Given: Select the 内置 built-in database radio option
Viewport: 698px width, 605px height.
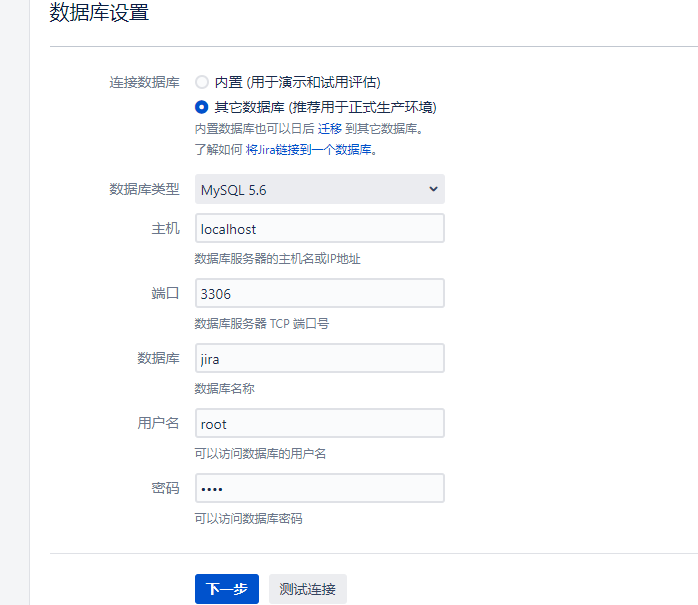Looking at the screenshot, I should coord(202,82).
